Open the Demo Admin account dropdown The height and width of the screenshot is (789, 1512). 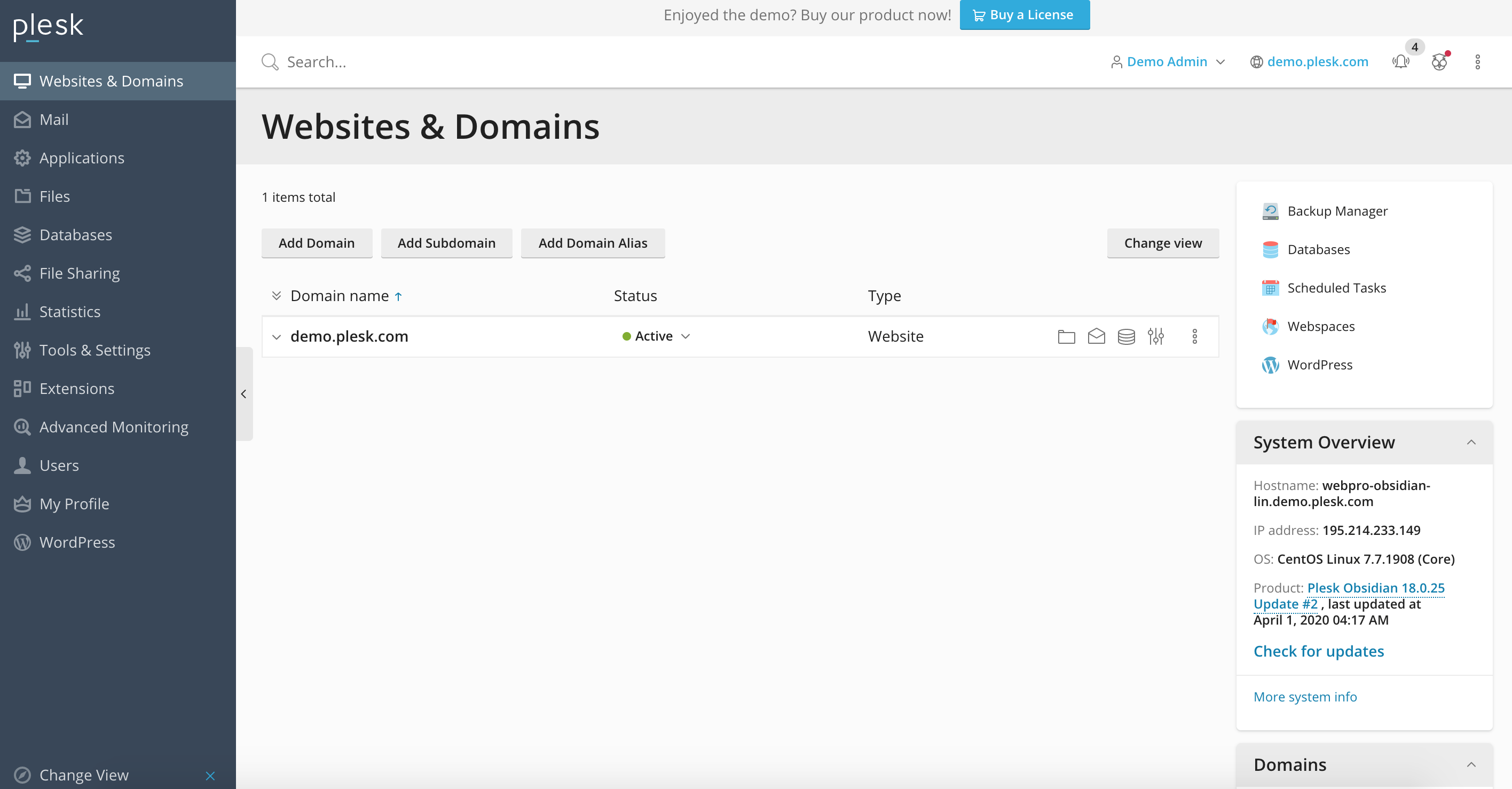coord(1168,61)
